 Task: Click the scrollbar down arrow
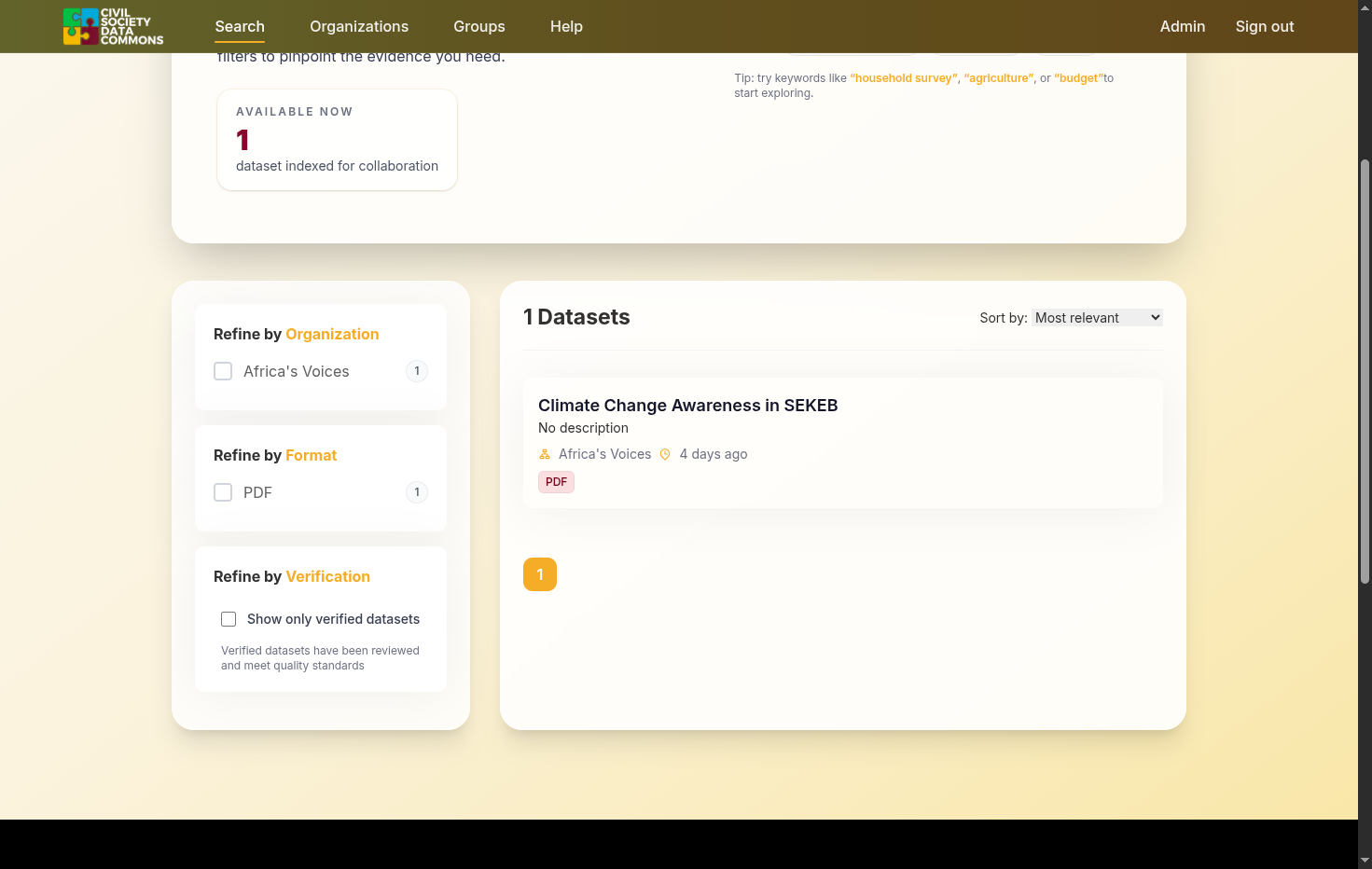click(1365, 860)
